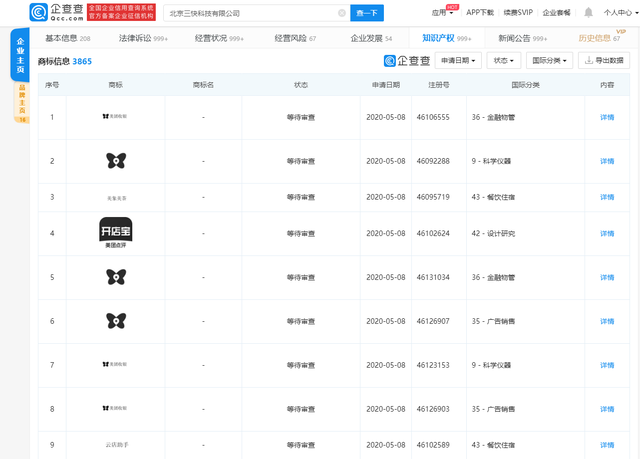Open the 企业套餐 link

point(556,13)
